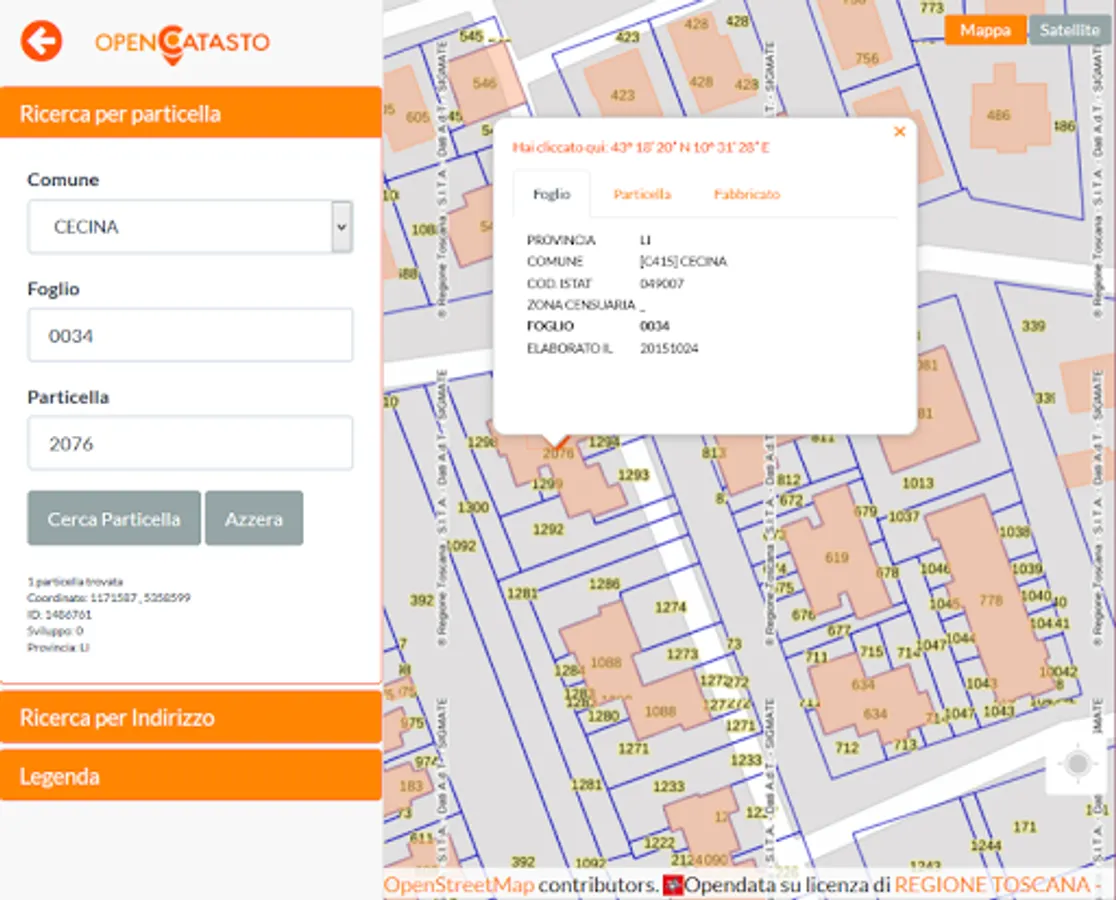Viewport: 1116px width, 900px height.
Task: Select the Fabbricato tab in popup
Action: 747,194
